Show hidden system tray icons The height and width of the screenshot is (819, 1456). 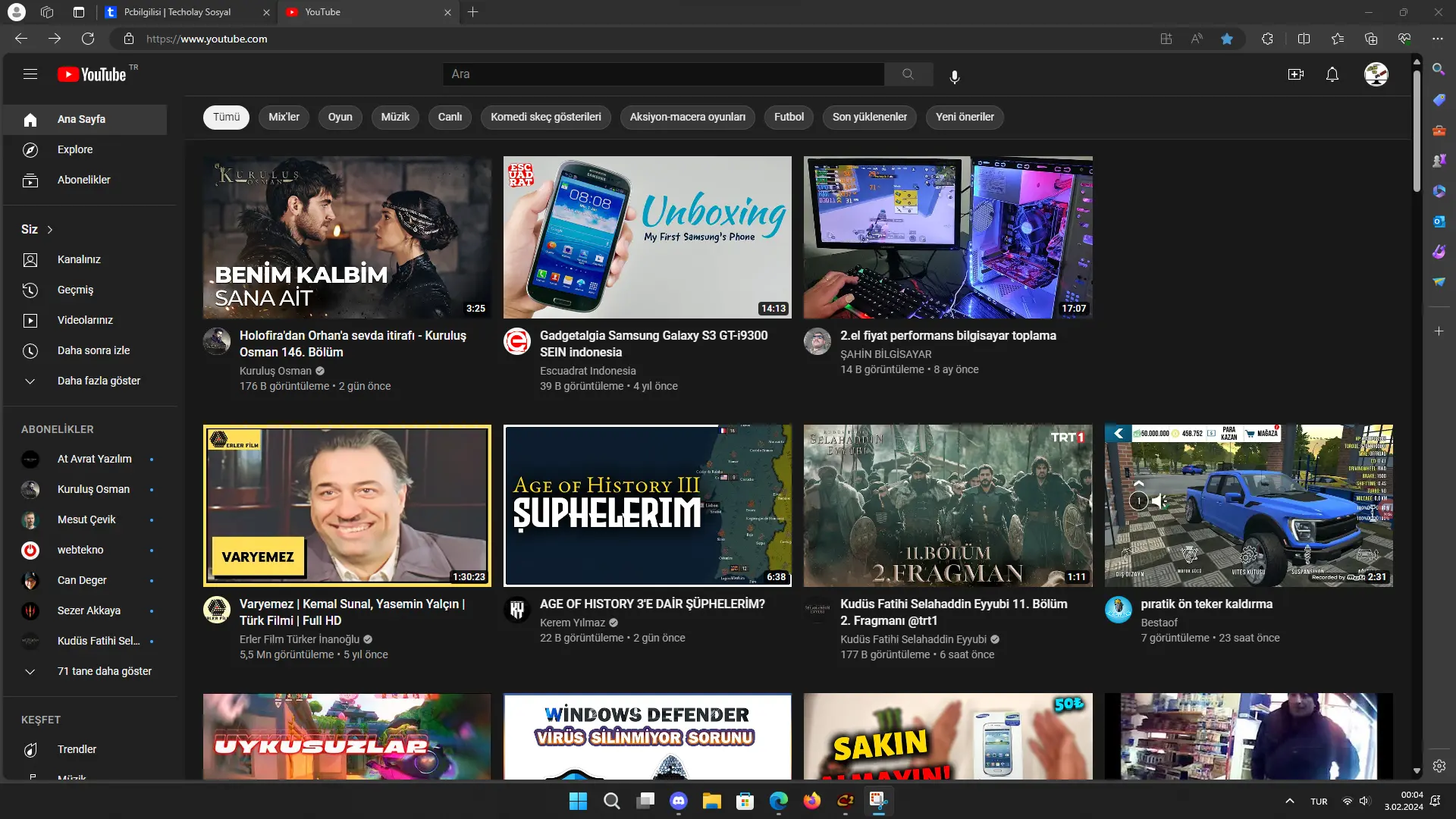1289,802
